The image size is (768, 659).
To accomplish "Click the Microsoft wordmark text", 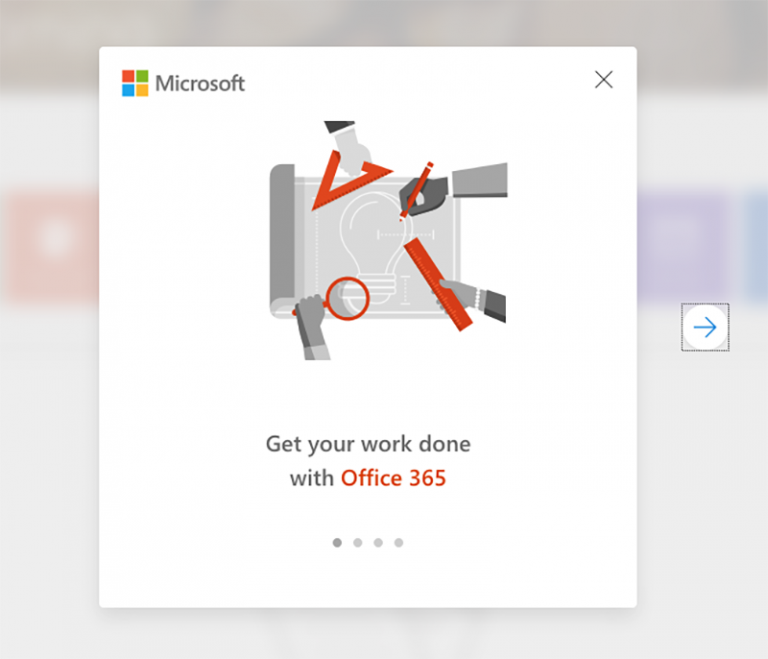I will tap(200, 83).
